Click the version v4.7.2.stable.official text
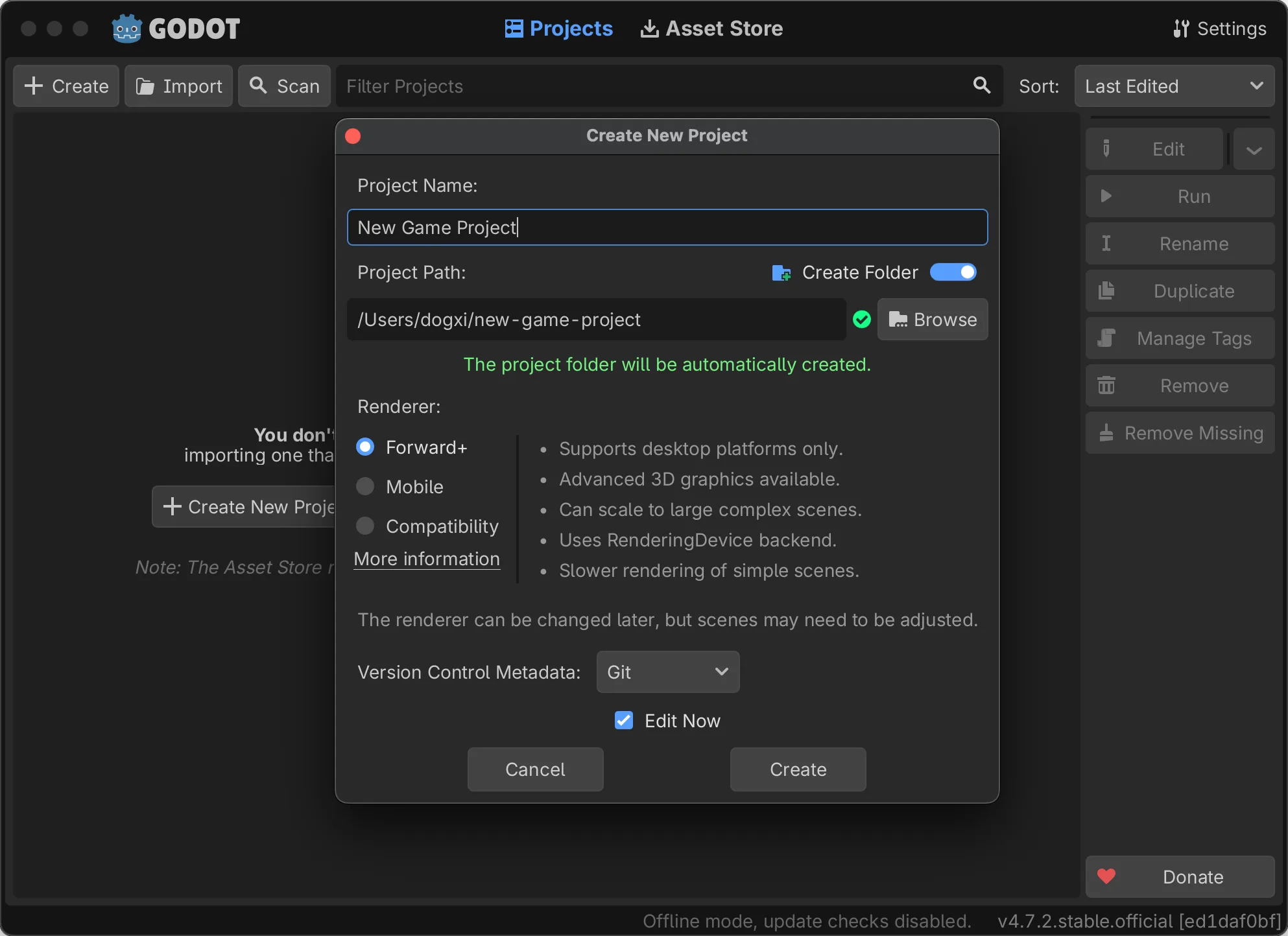Image resolution: width=1288 pixels, height=936 pixels. 1139,921
